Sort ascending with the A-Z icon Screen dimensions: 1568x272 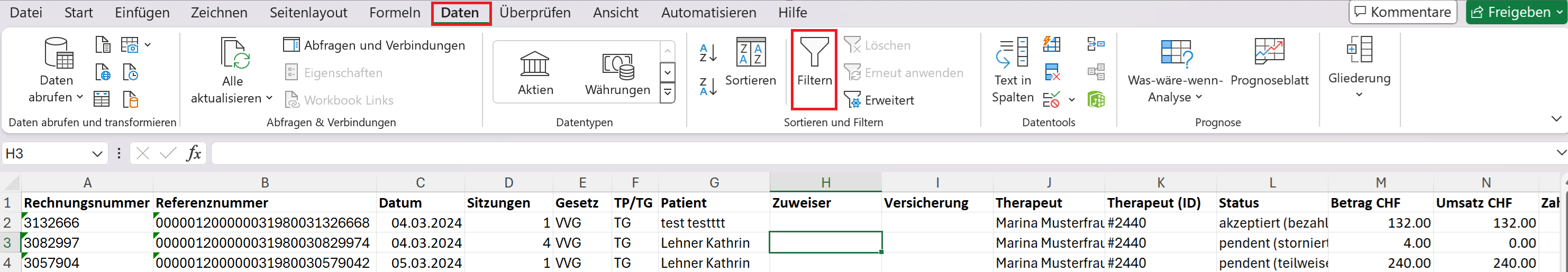coord(708,53)
